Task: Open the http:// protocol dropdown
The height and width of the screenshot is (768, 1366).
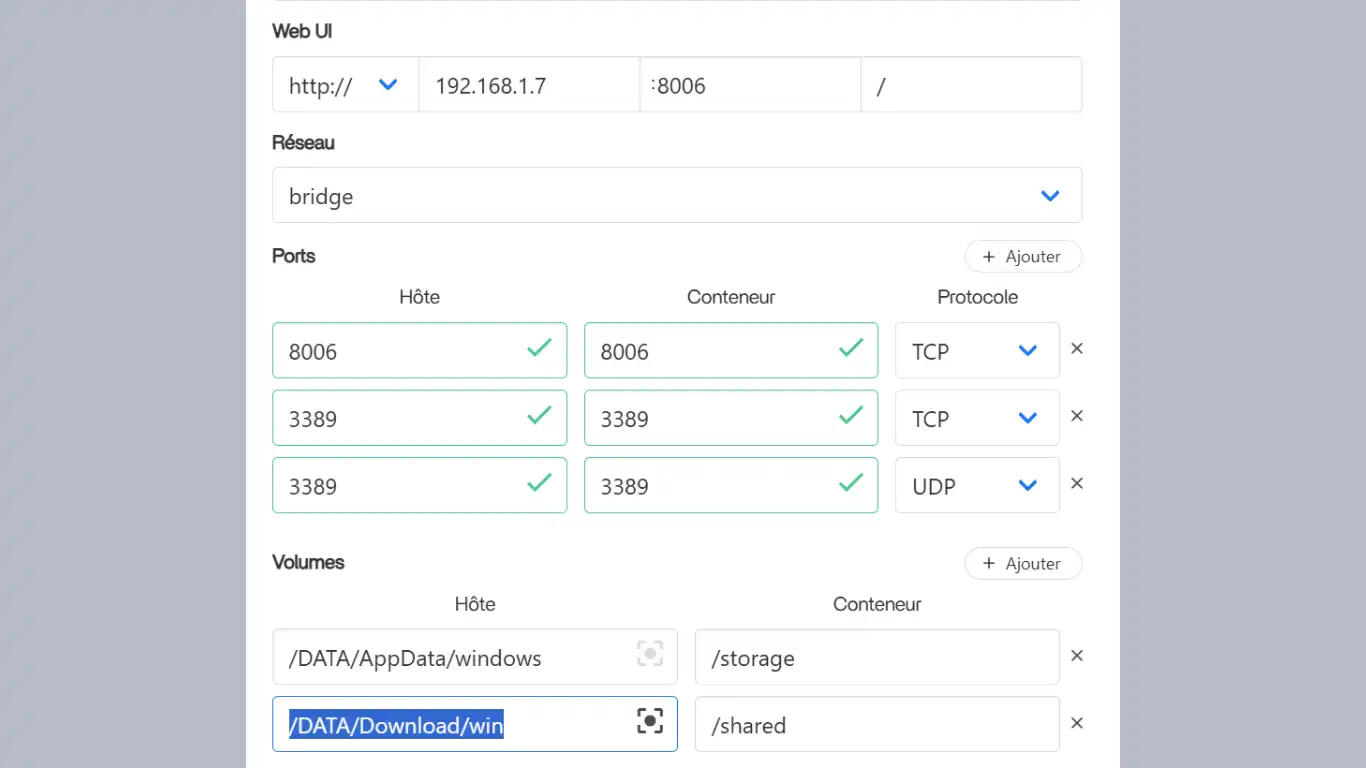Action: (x=345, y=85)
